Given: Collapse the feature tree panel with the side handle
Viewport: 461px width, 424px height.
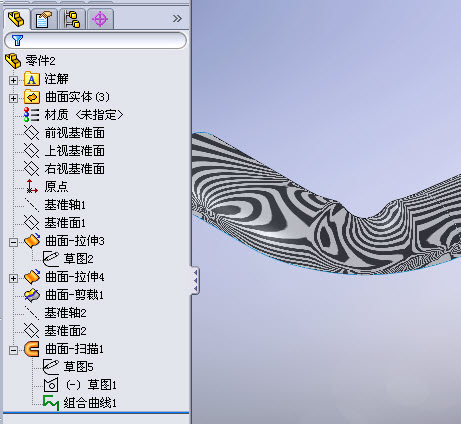Looking at the screenshot, I should (x=195, y=280).
